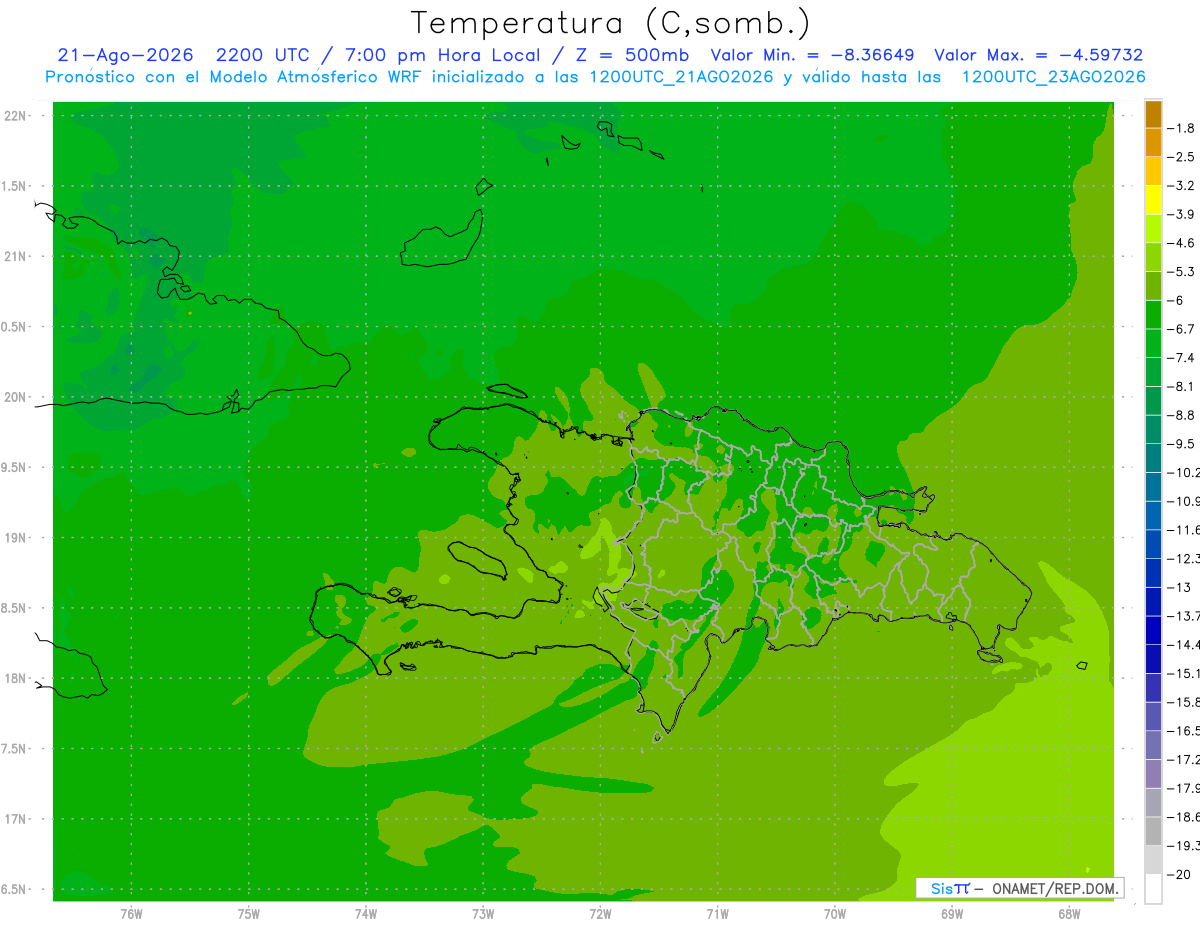Pick the green swatch between -6 and -6.7

(1153, 314)
